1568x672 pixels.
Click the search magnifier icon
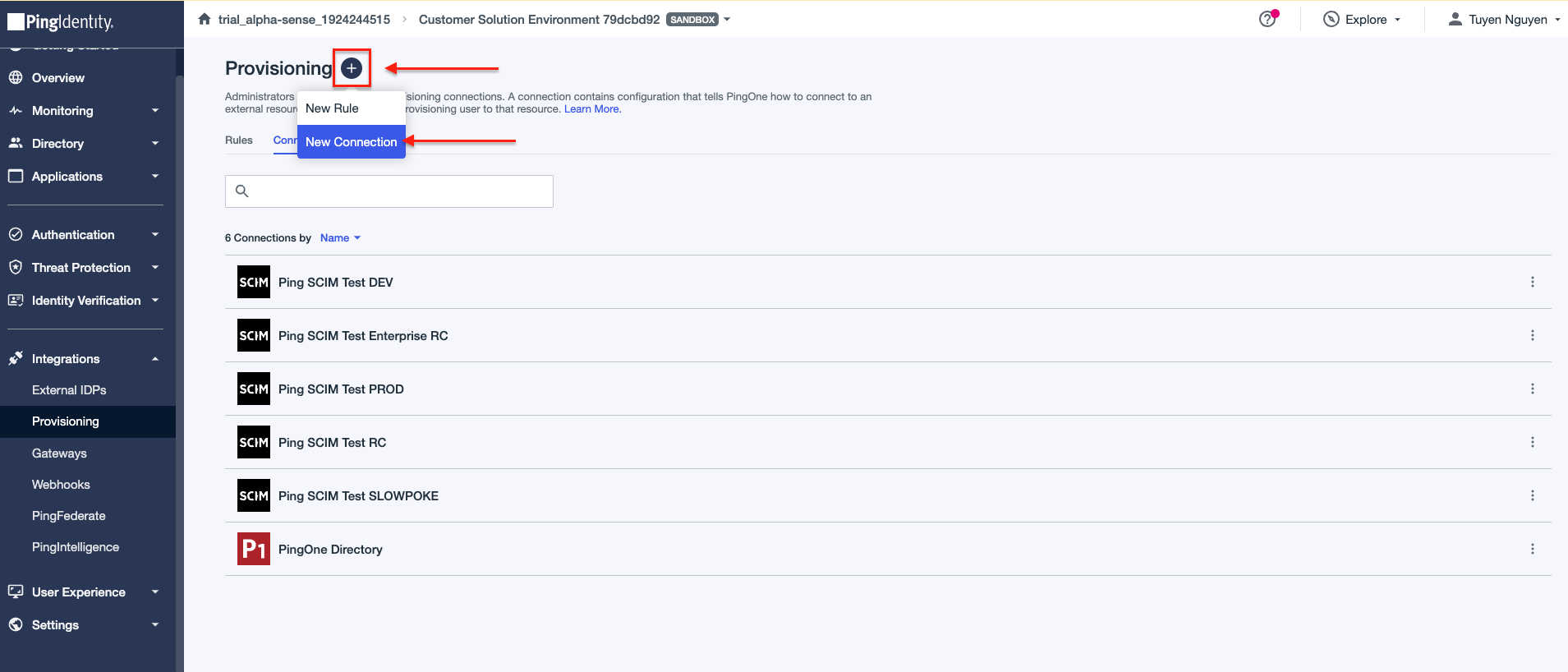(242, 191)
